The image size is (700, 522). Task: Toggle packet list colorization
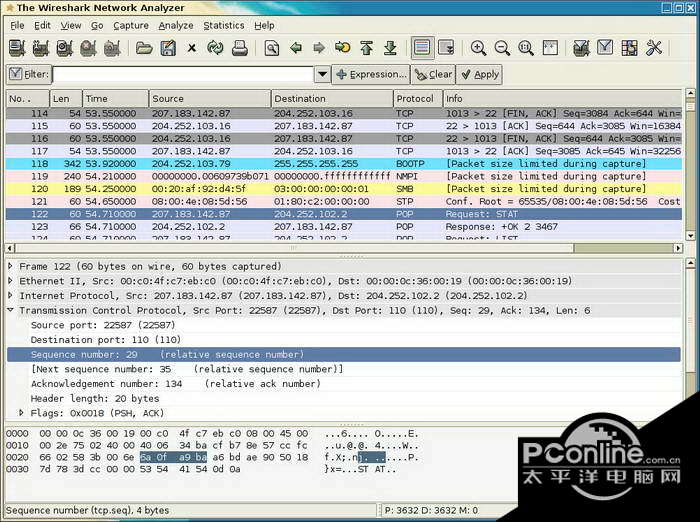pos(422,47)
